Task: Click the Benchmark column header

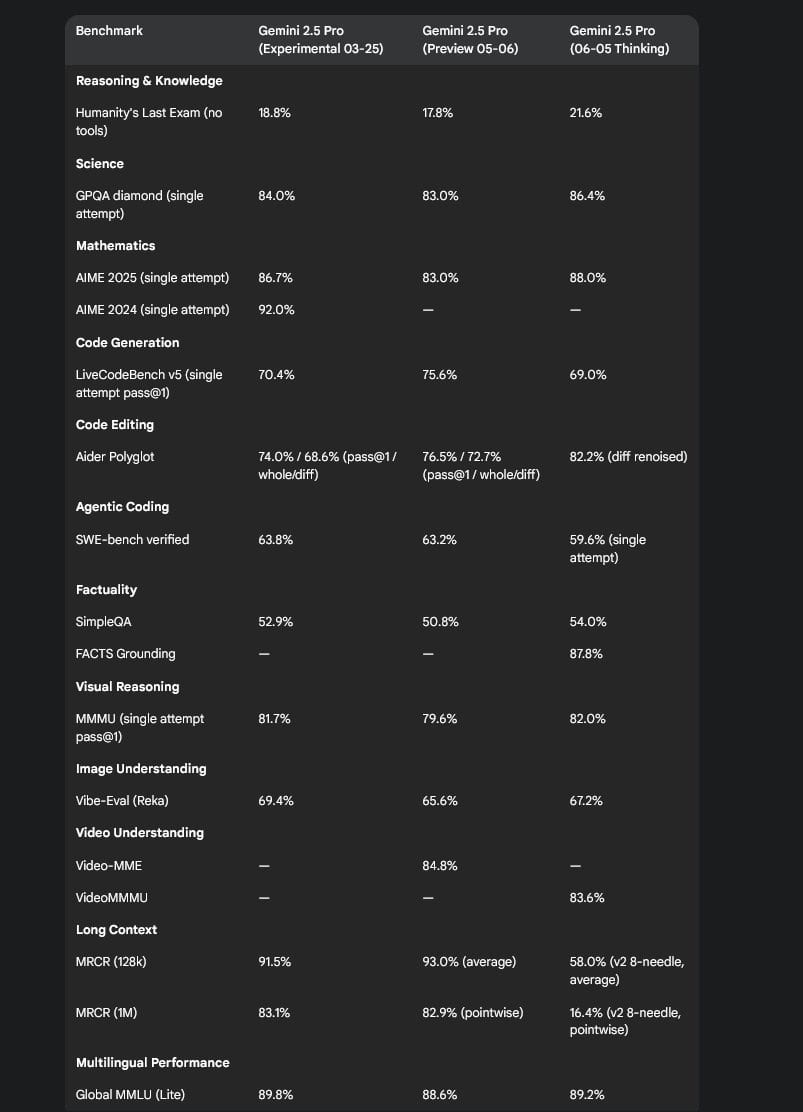Action: coord(109,31)
